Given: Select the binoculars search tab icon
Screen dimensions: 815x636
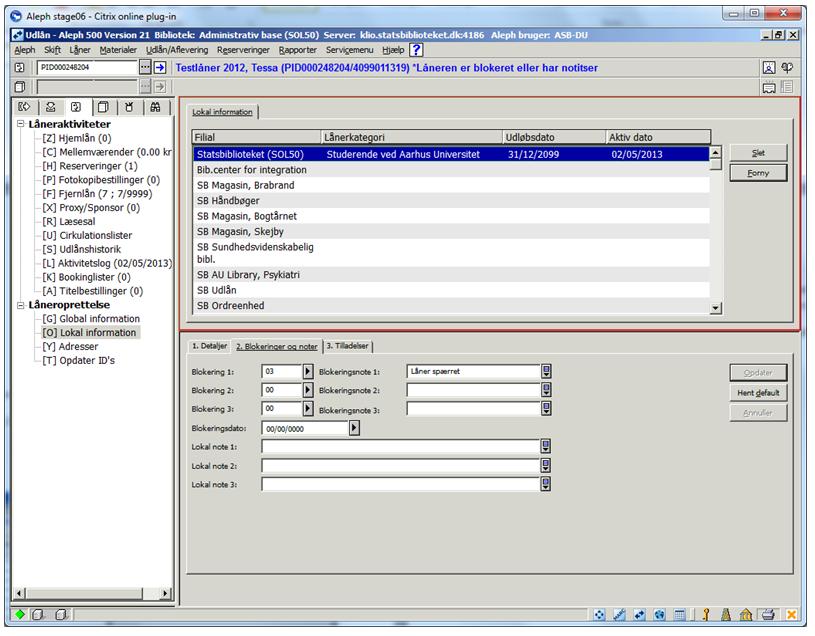Looking at the screenshot, I should [x=155, y=107].
